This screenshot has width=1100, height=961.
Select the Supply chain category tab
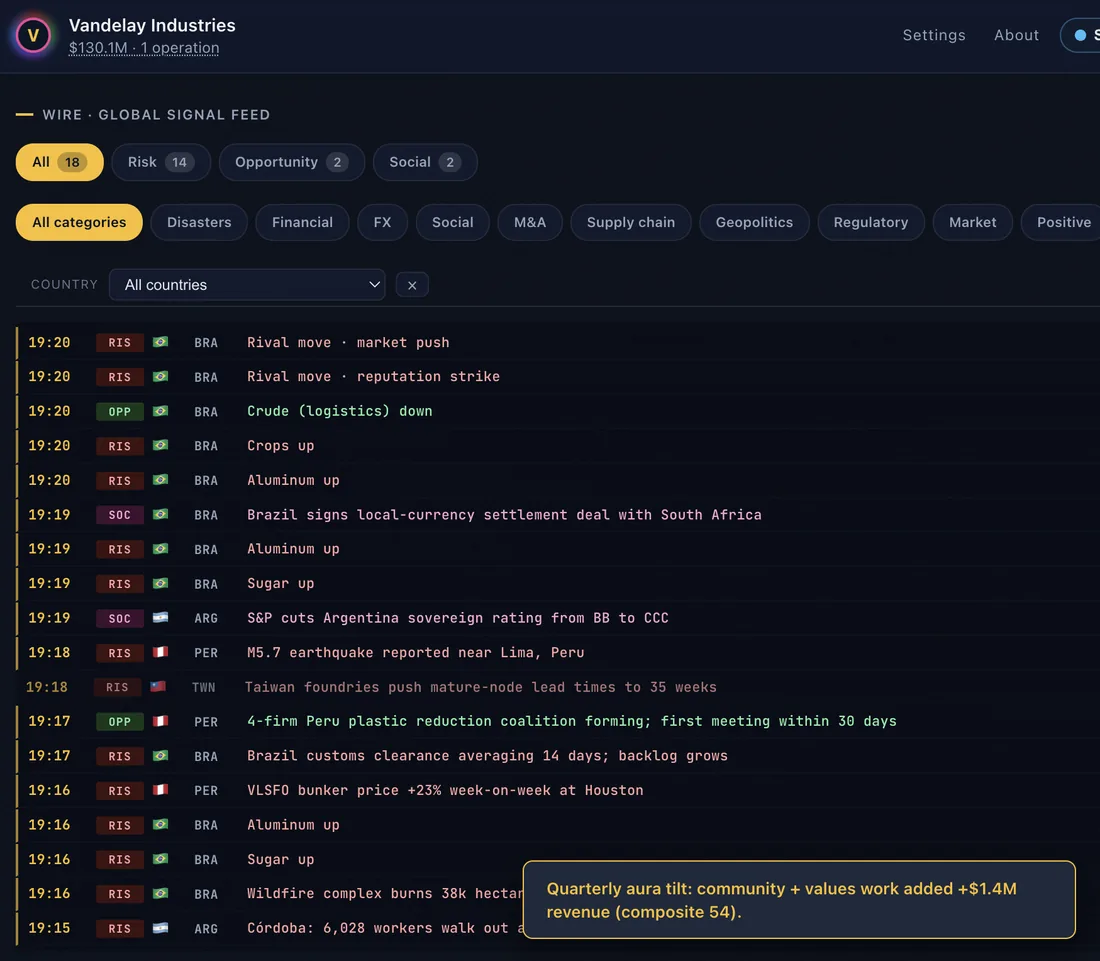[631, 222]
